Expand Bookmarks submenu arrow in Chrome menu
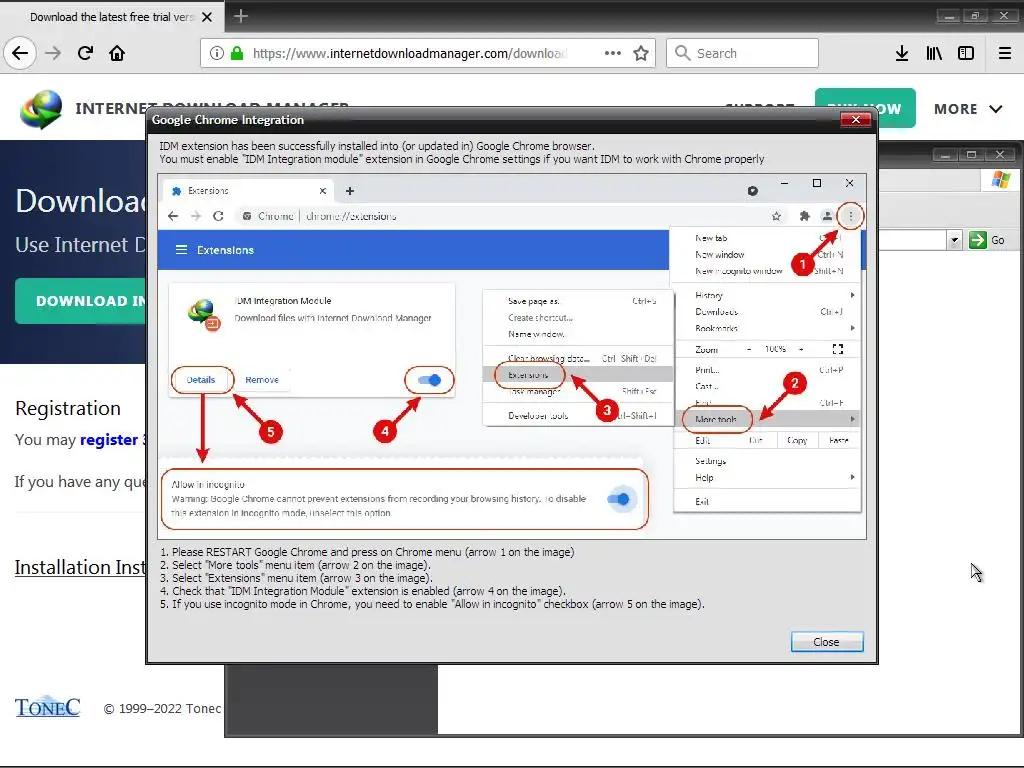Image resolution: width=1024 pixels, height=768 pixels. [x=852, y=328]
